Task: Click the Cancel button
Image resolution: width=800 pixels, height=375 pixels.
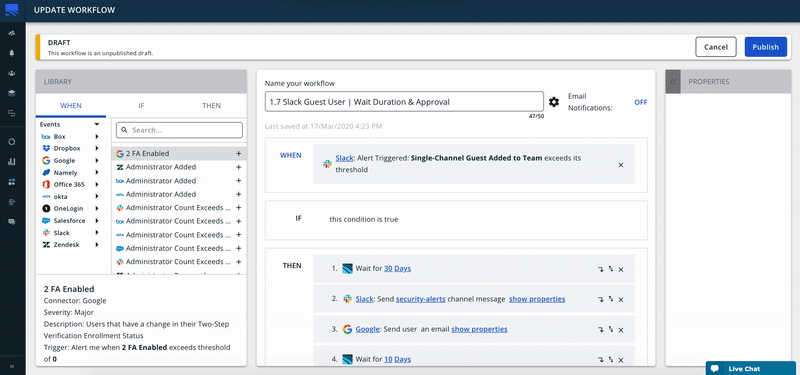Action: point(716,47)
